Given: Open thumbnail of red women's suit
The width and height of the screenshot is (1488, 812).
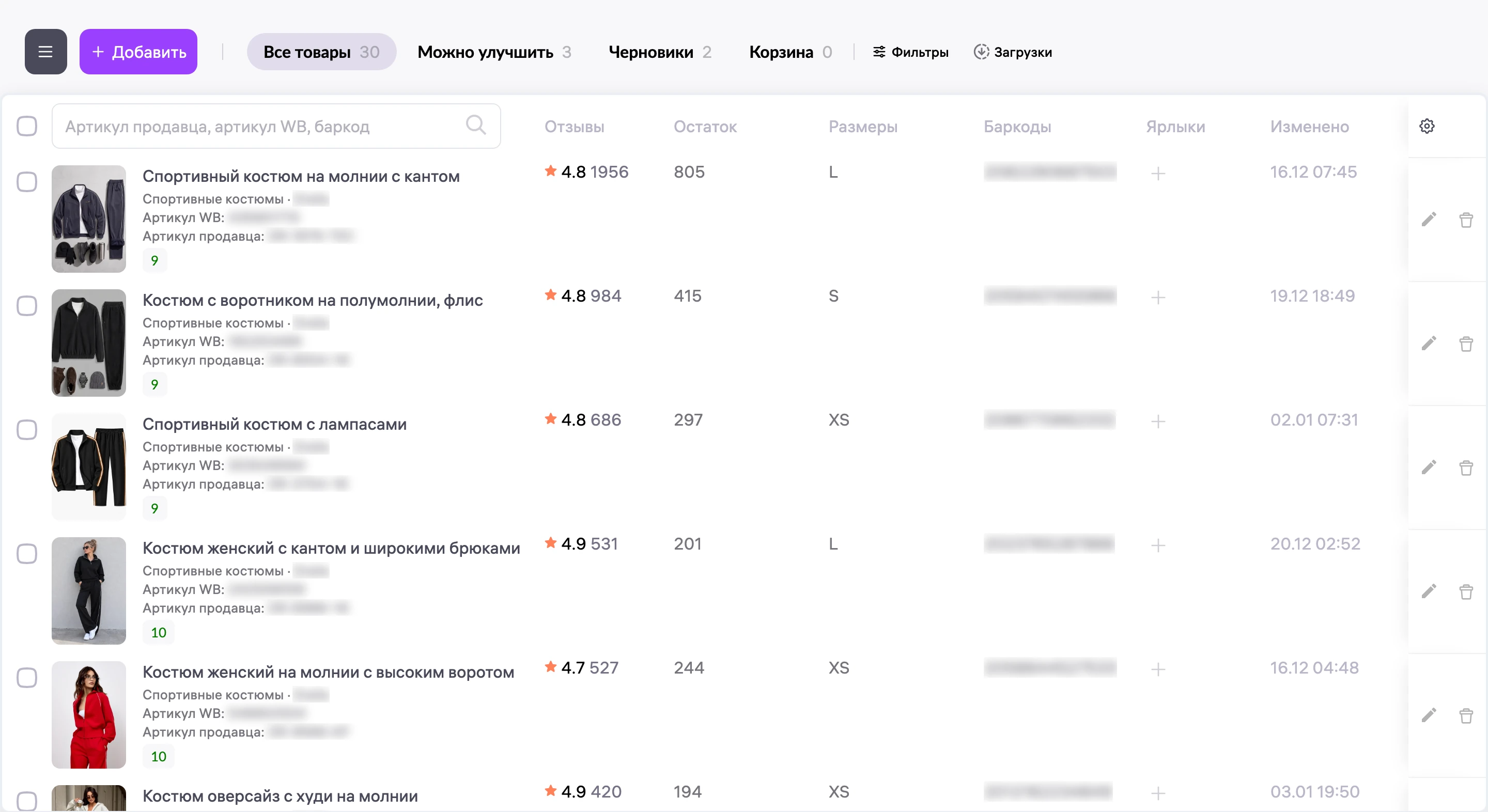Looking at the screenshot, I should 88,714.
